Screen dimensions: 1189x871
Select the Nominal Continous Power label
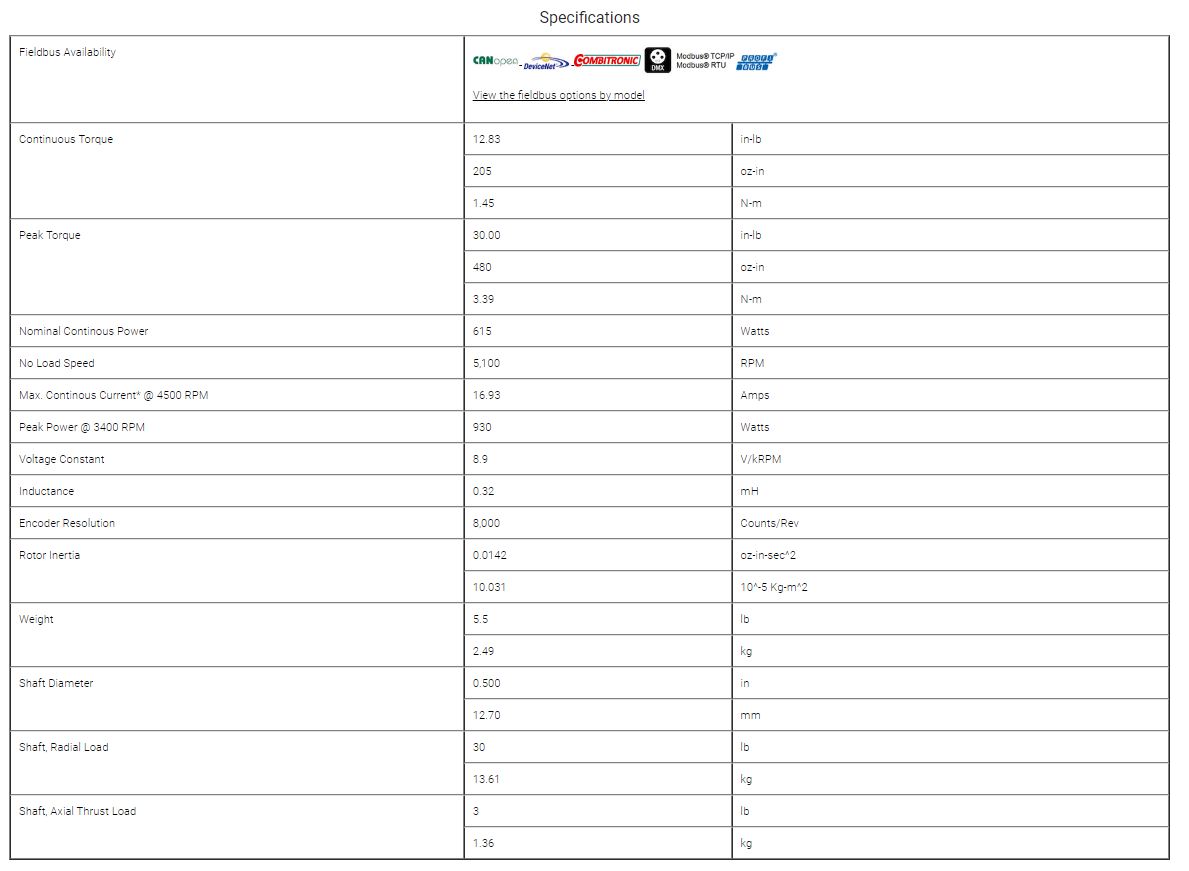(83, 331)
